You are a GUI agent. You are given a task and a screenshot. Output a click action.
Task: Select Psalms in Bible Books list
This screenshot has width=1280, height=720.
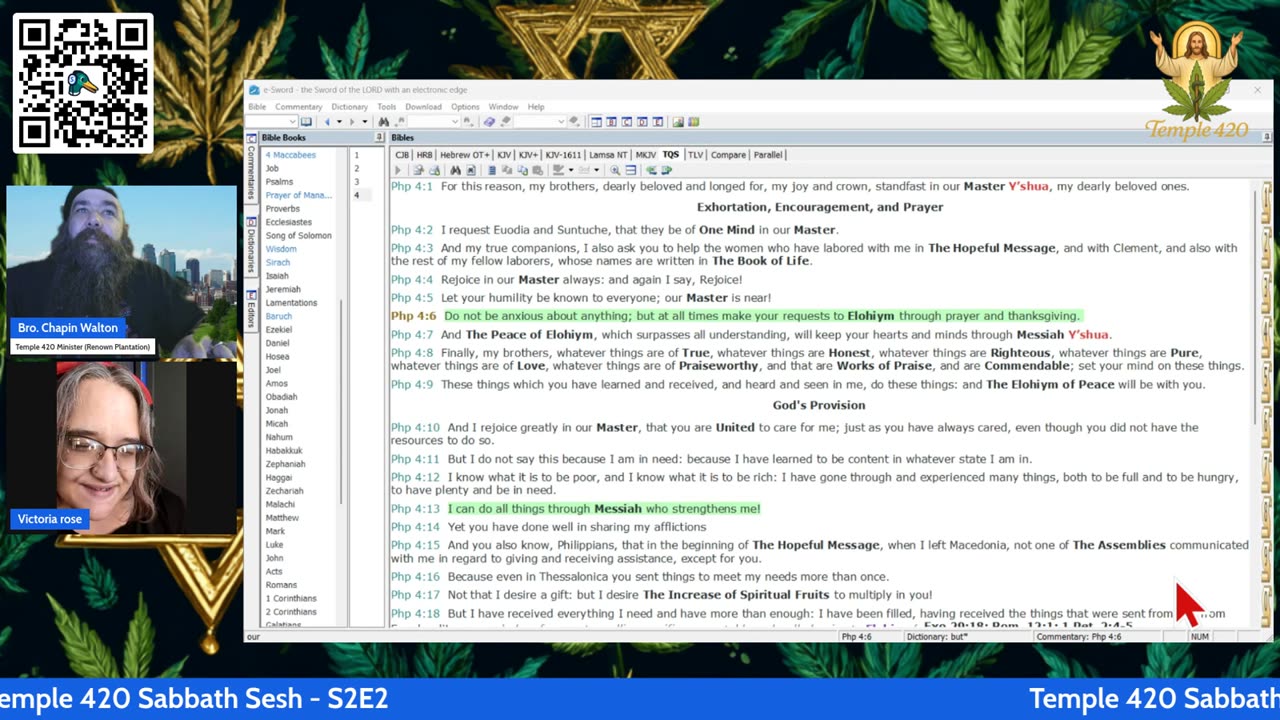(279, 182)
